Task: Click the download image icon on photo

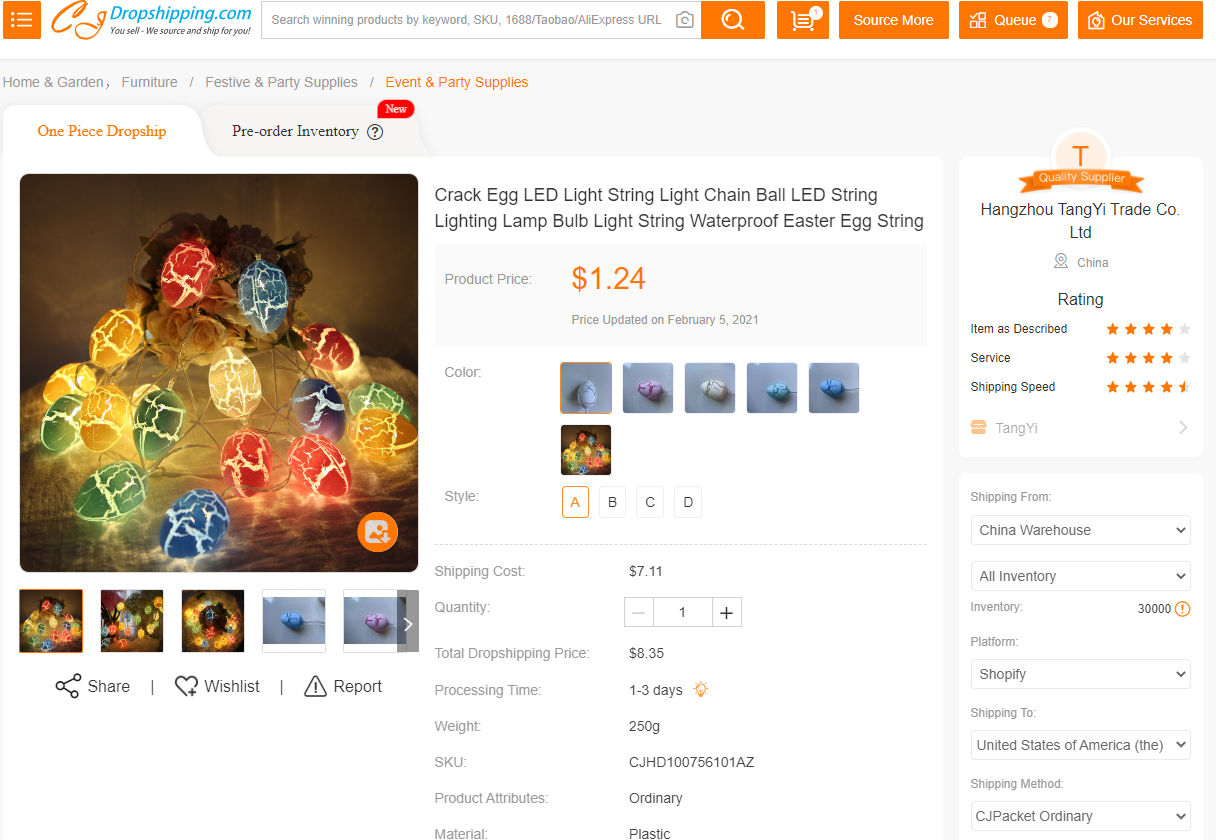Action: (377, 531)
